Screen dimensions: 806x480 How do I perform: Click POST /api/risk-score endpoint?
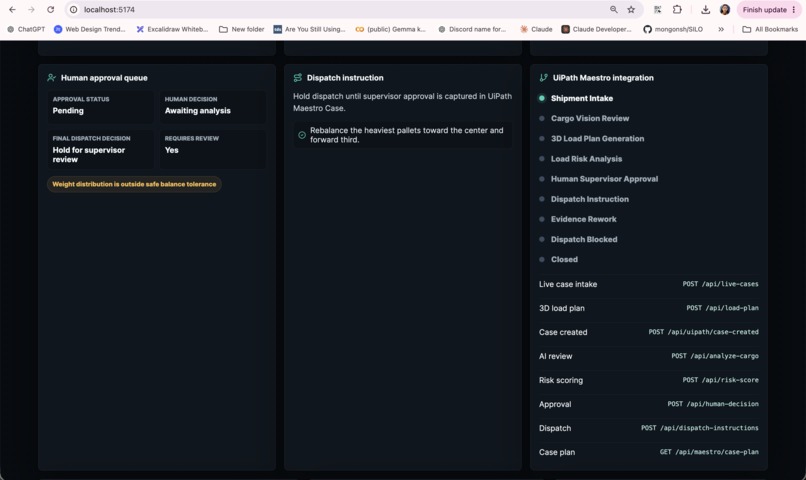(720, 380)
